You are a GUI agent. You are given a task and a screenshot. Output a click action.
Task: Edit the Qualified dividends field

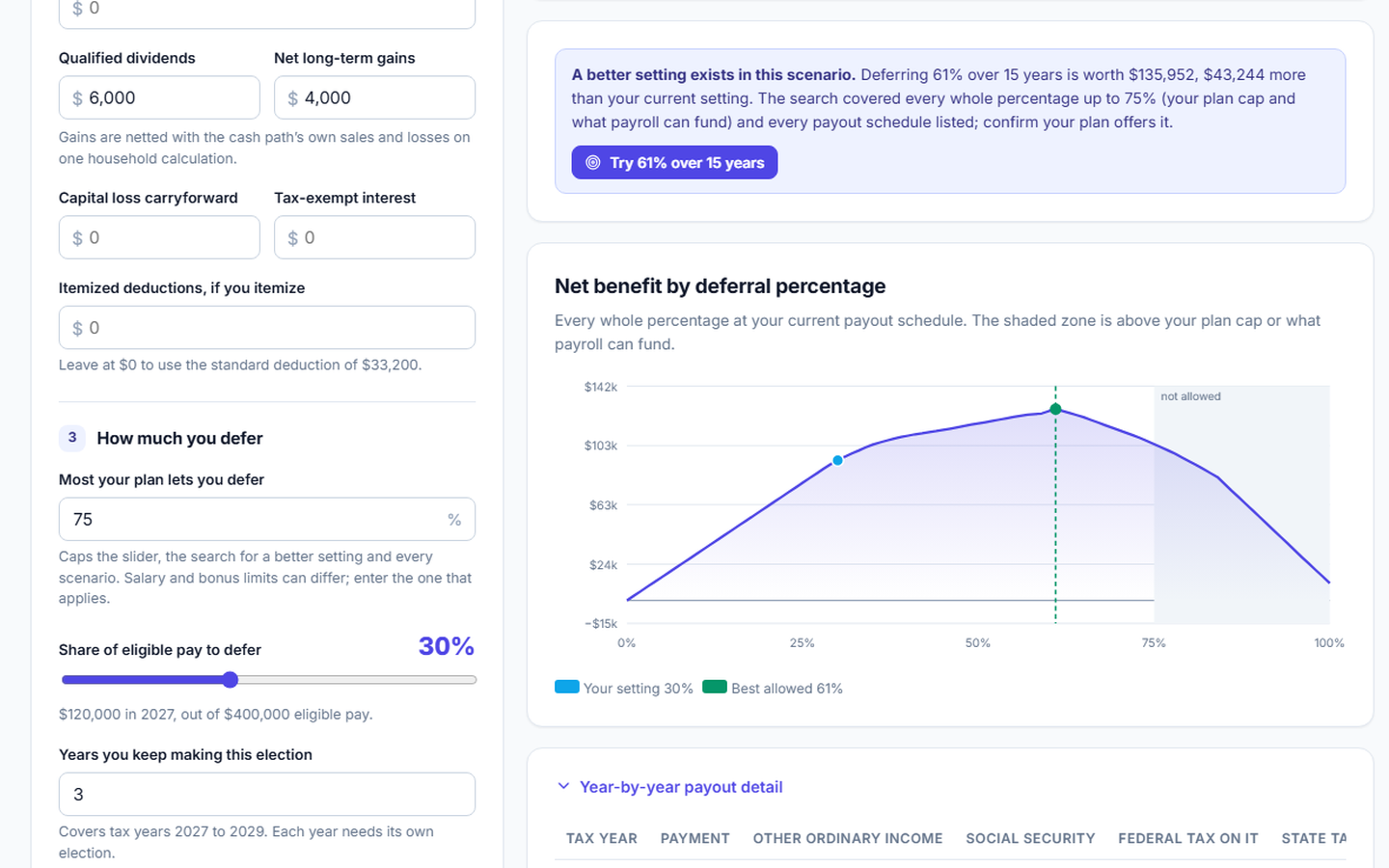click(x=159, y=98)
